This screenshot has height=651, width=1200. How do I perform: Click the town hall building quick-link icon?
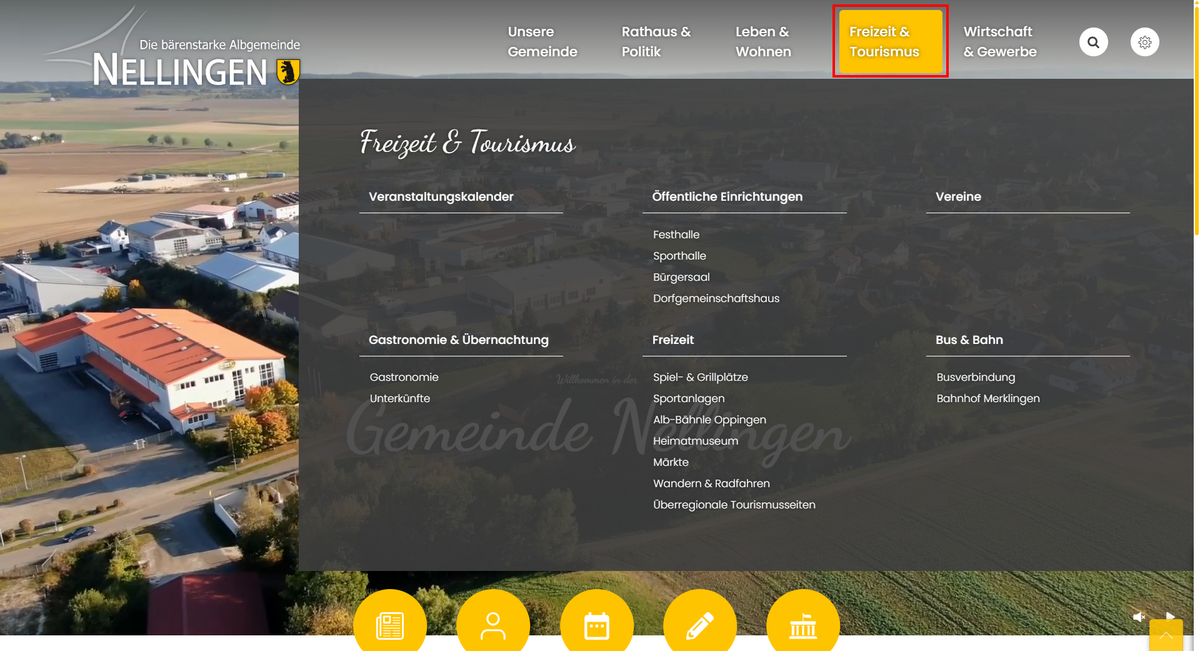tap(803, 626)
